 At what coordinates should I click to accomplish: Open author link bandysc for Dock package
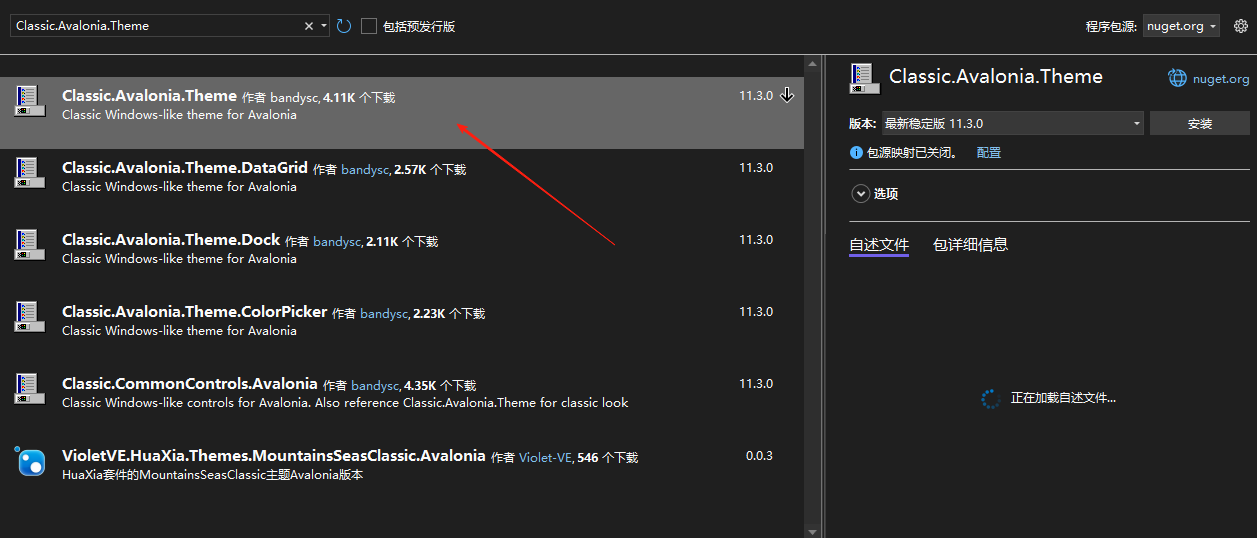pos(336,242)
